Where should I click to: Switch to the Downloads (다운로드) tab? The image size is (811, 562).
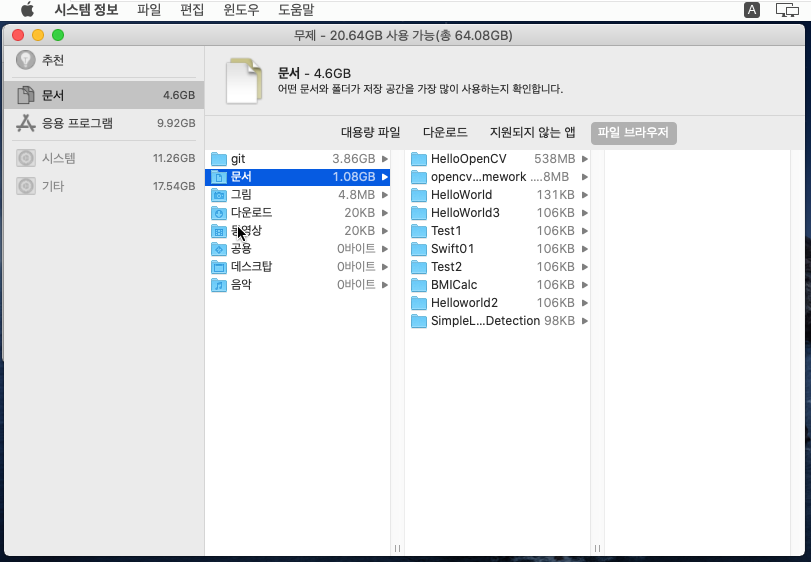point(445,132)
